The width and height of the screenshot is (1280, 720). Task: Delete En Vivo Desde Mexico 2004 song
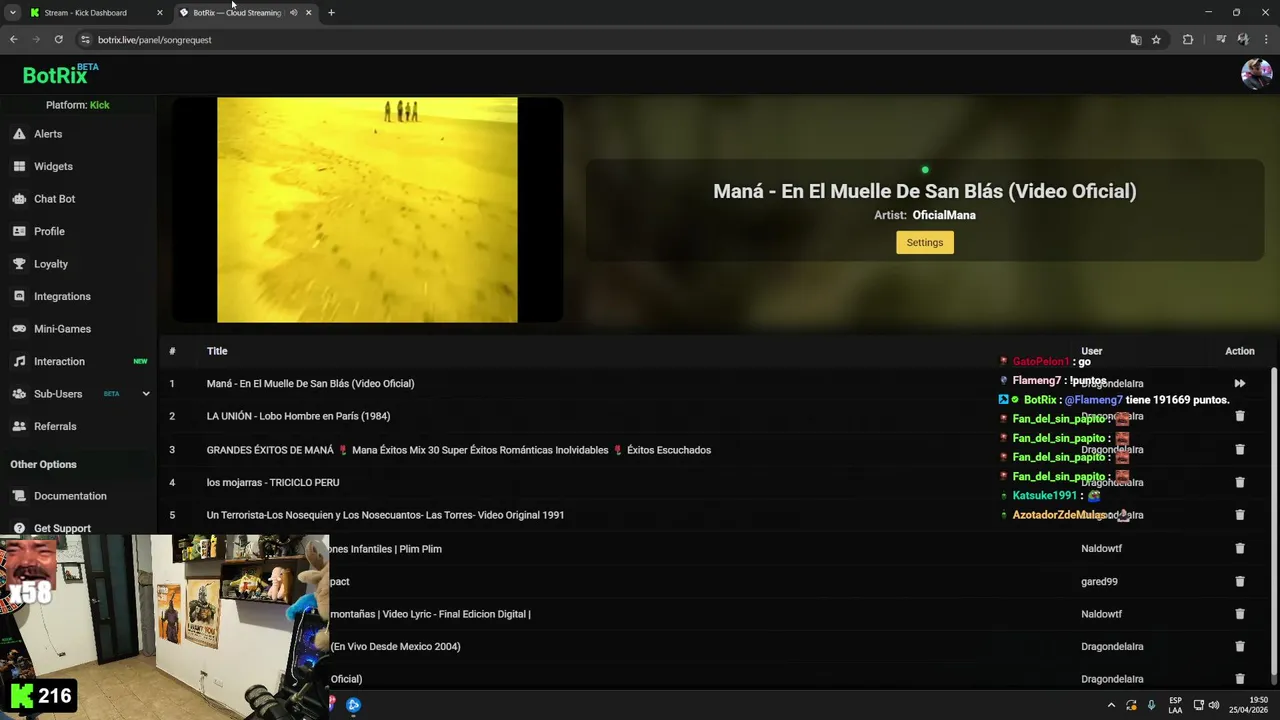tap(1239, 646)
